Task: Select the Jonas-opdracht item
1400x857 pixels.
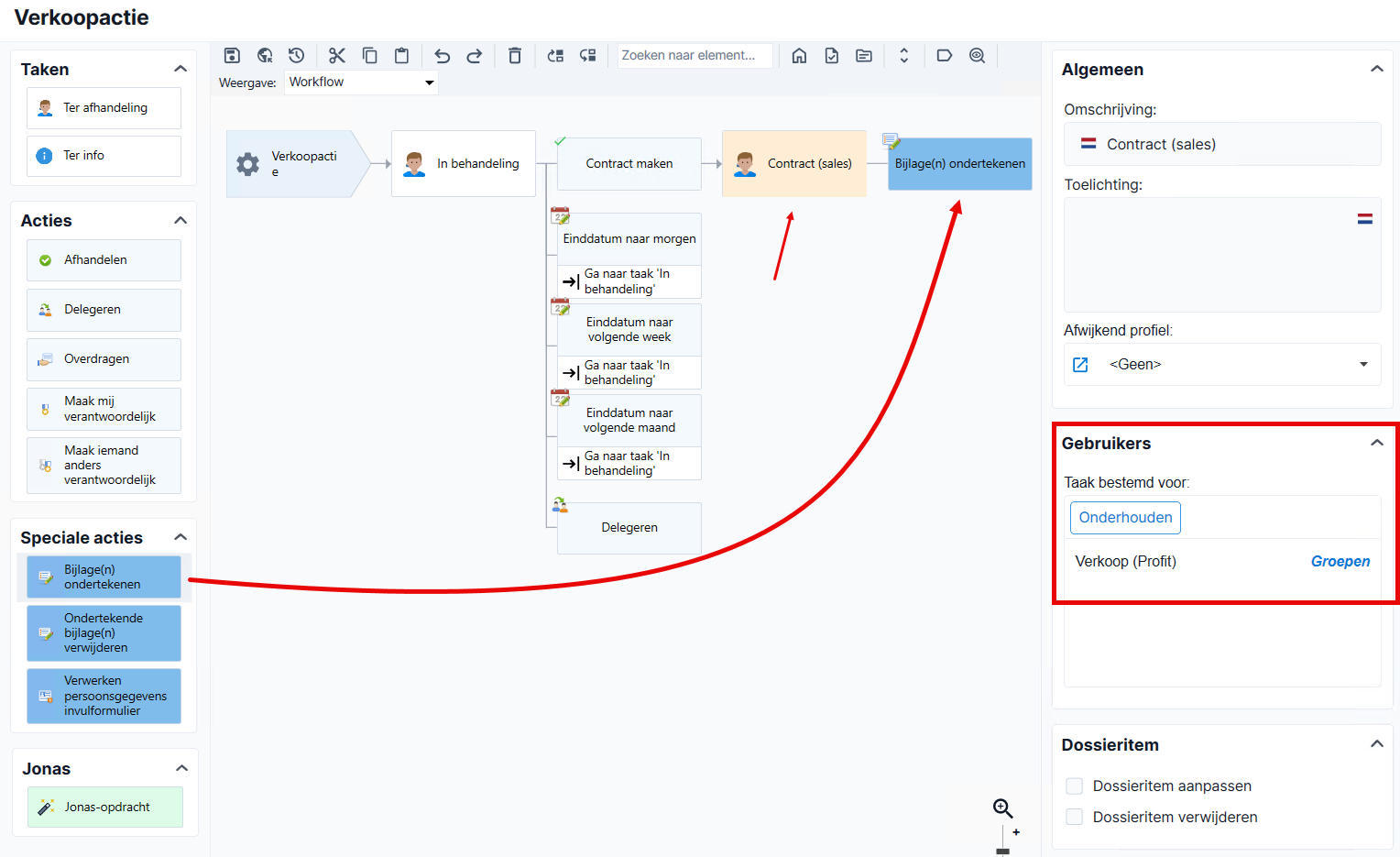Action: [x=105, y=808]
